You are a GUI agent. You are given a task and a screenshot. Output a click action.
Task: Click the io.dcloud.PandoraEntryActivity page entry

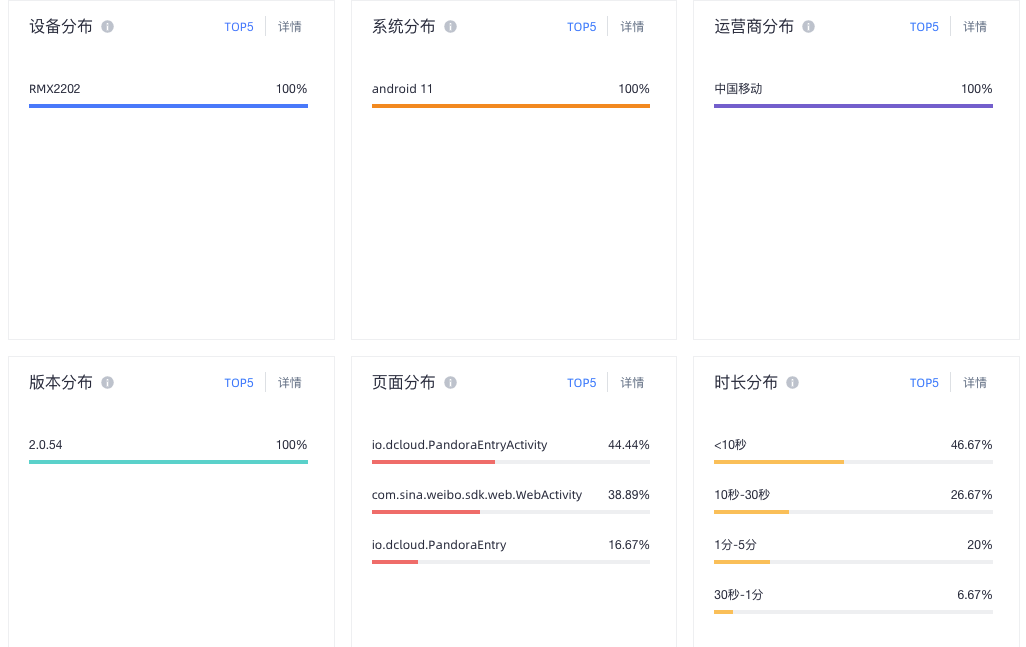click(x=459, y=445)
